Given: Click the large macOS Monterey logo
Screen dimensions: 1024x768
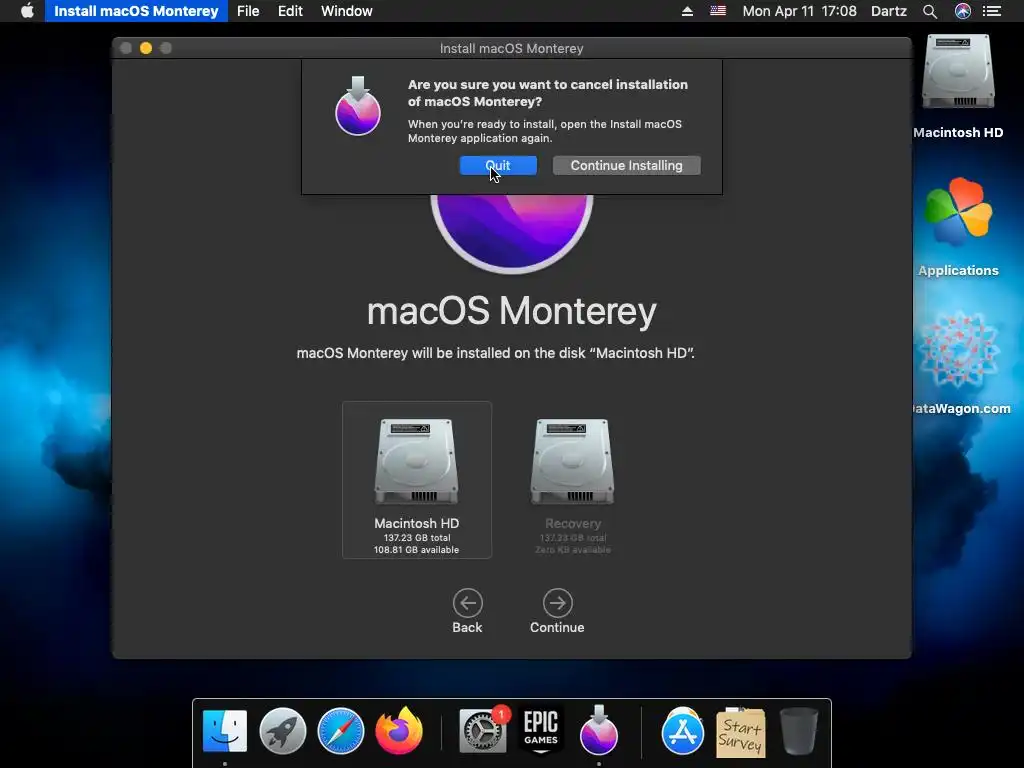Looking at the screenshot, I should (511, 233).
